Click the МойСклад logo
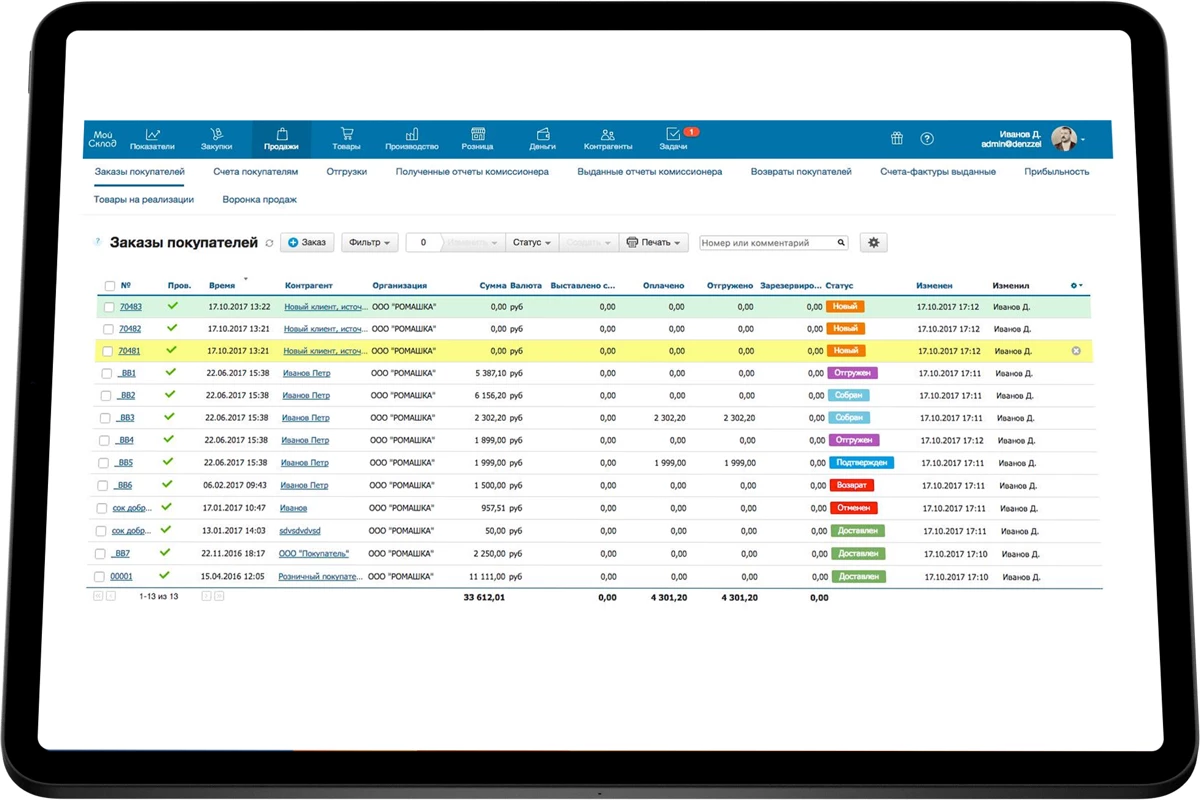Viewport: 1200px width, 800px height. click(x=103, y=139)
